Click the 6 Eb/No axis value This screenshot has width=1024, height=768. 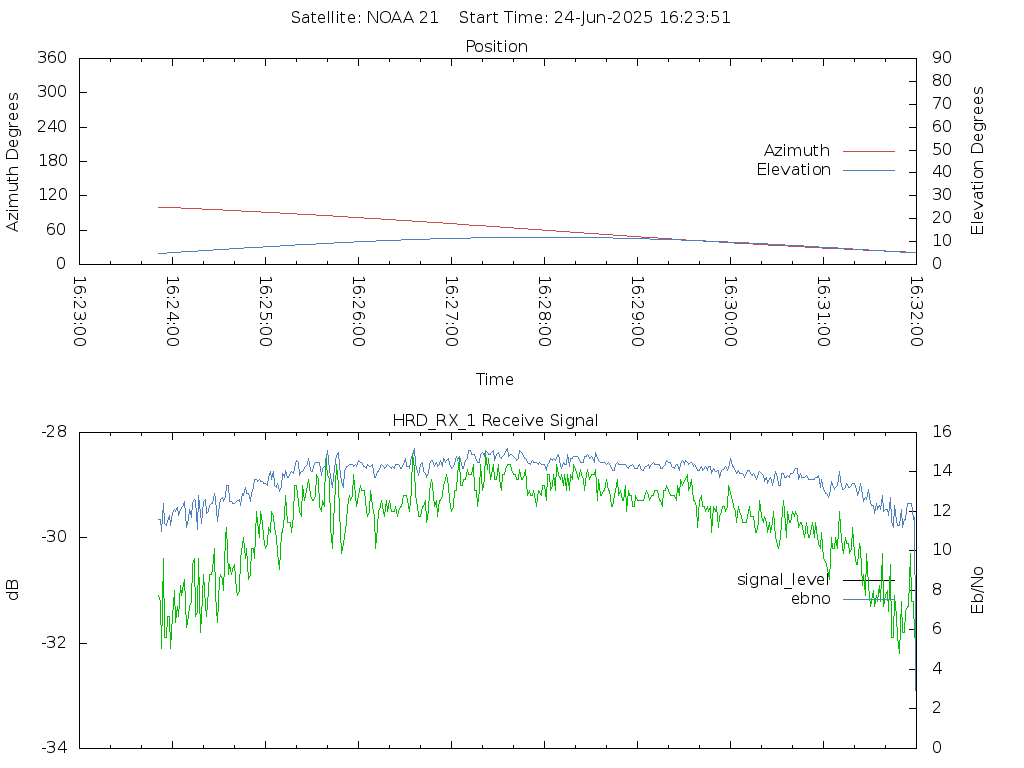click(x=936, y=629)
